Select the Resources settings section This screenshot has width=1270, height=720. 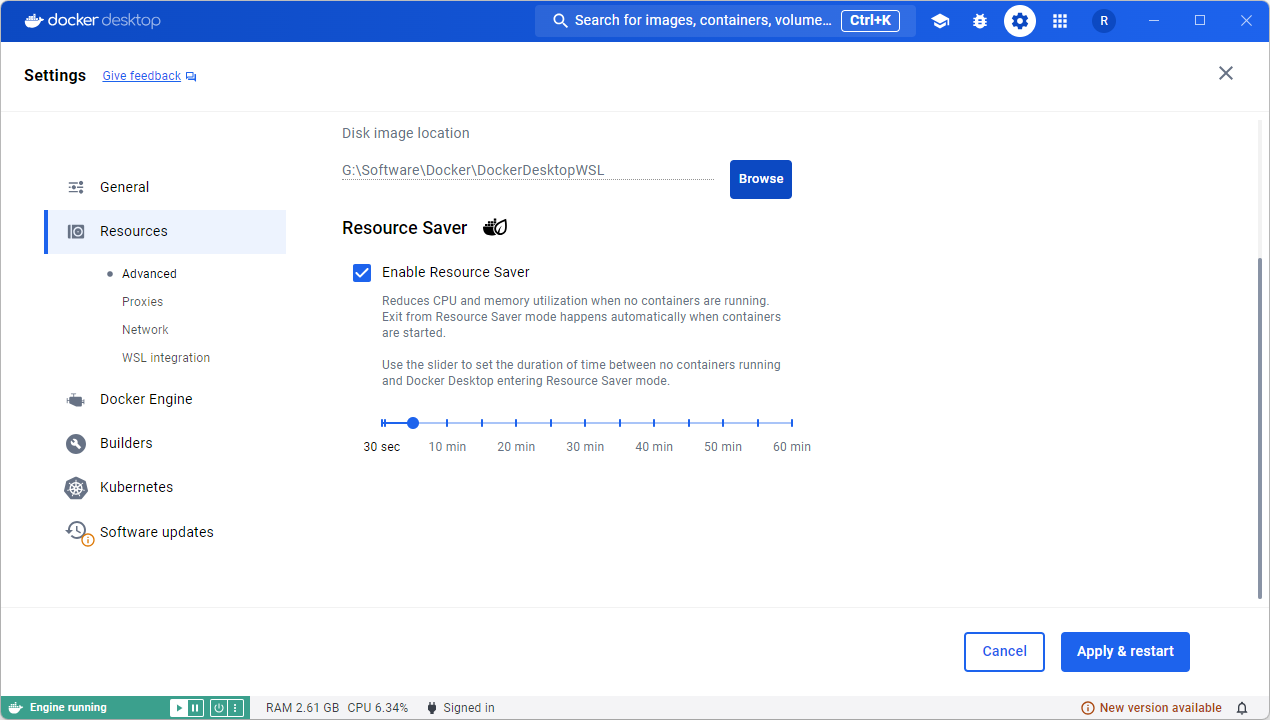(x=165, y=231)
